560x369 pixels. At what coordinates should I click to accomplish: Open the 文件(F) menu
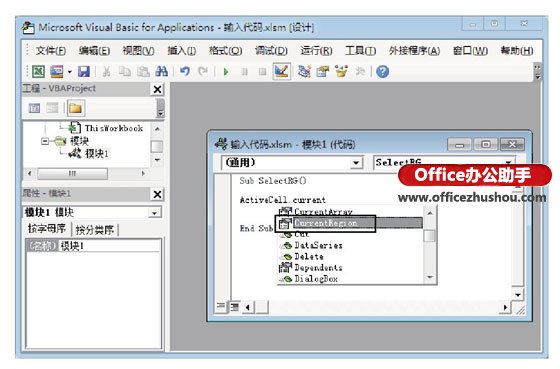51,51
